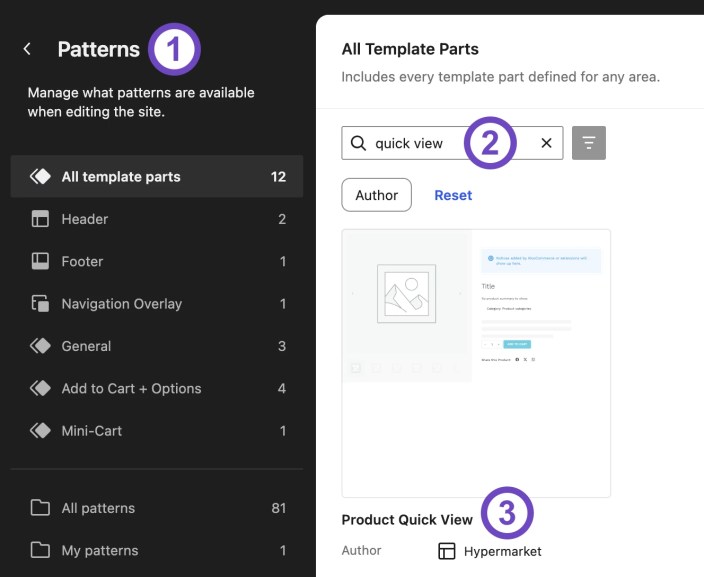This screenshot has width=704, height=577.
Task: Click the All Template Parts heading
Action: [410, 49]
